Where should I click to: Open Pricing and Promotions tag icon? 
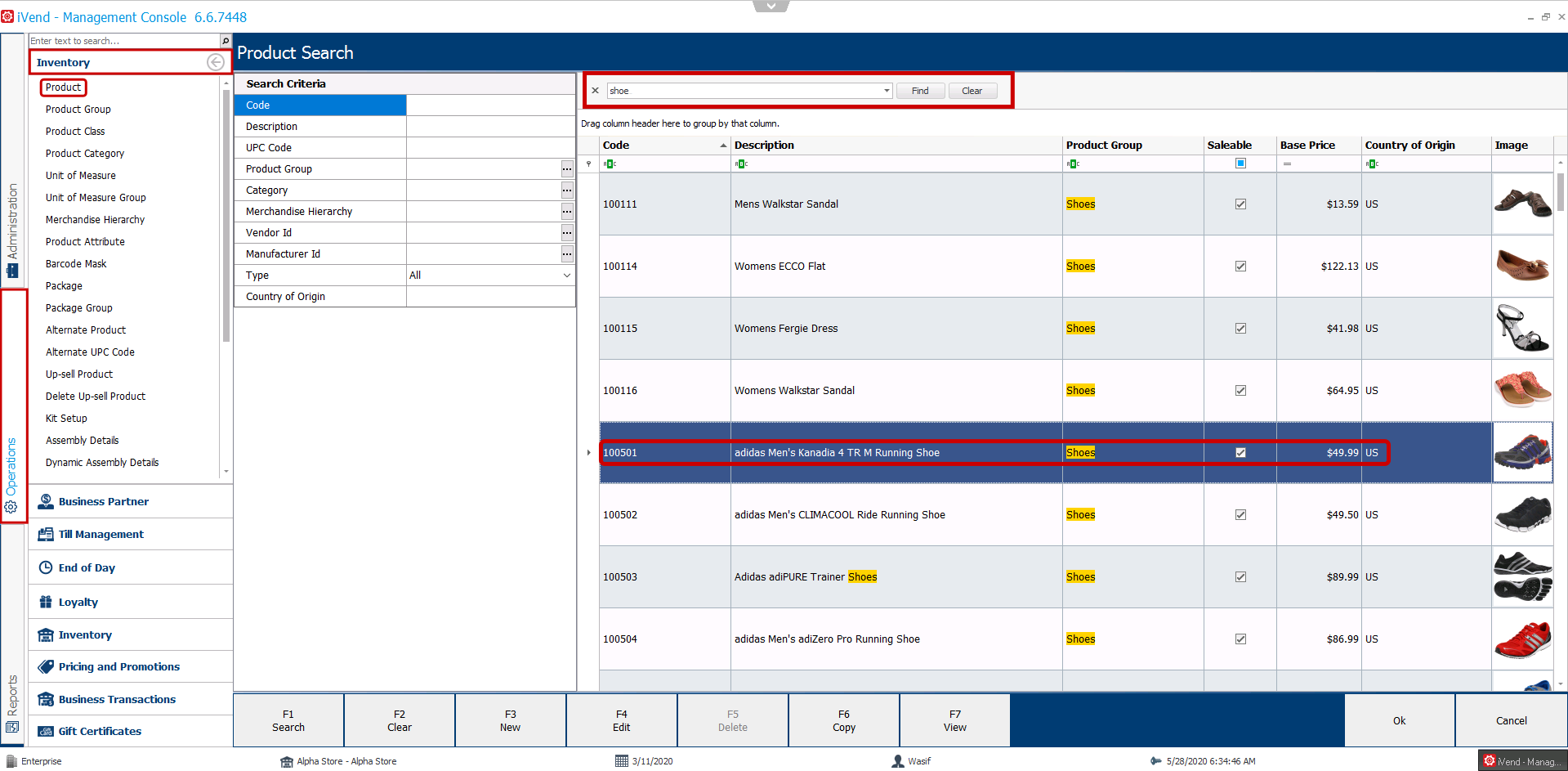46,666
